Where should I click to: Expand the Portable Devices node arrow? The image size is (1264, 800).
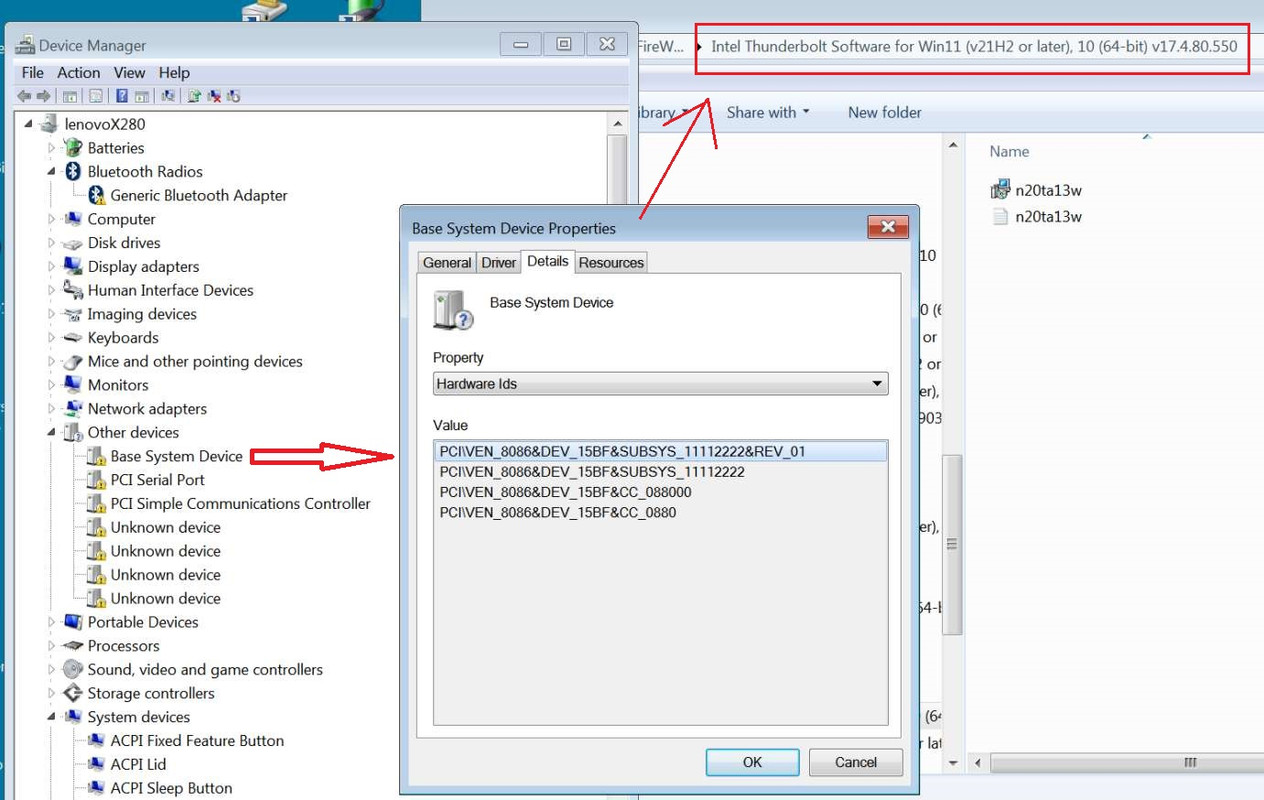tap(52, 622)
